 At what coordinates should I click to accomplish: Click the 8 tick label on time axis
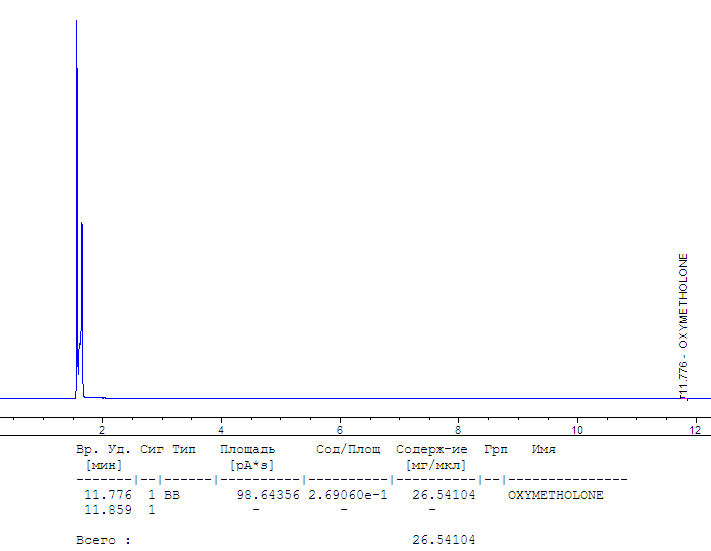[458, 429]
